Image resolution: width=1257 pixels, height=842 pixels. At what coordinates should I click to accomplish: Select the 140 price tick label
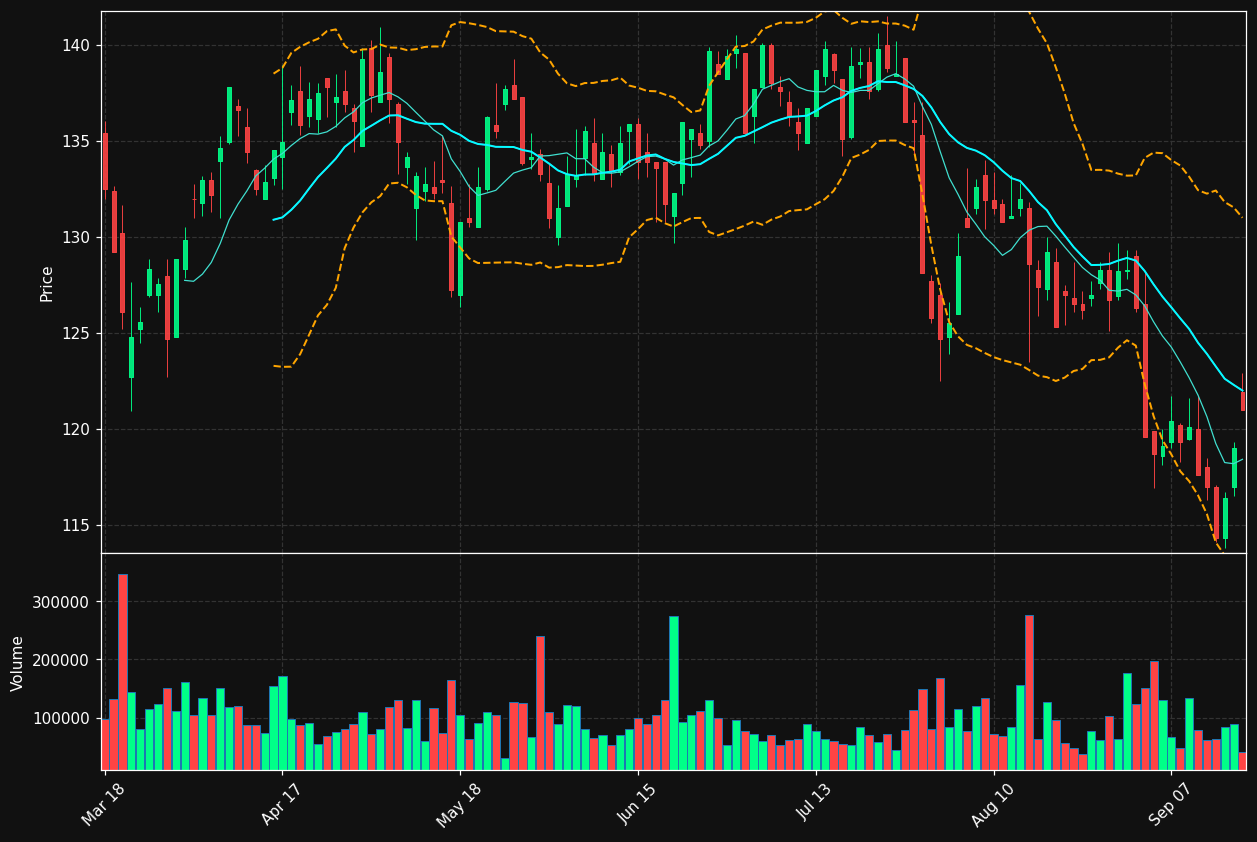[75, 46]
